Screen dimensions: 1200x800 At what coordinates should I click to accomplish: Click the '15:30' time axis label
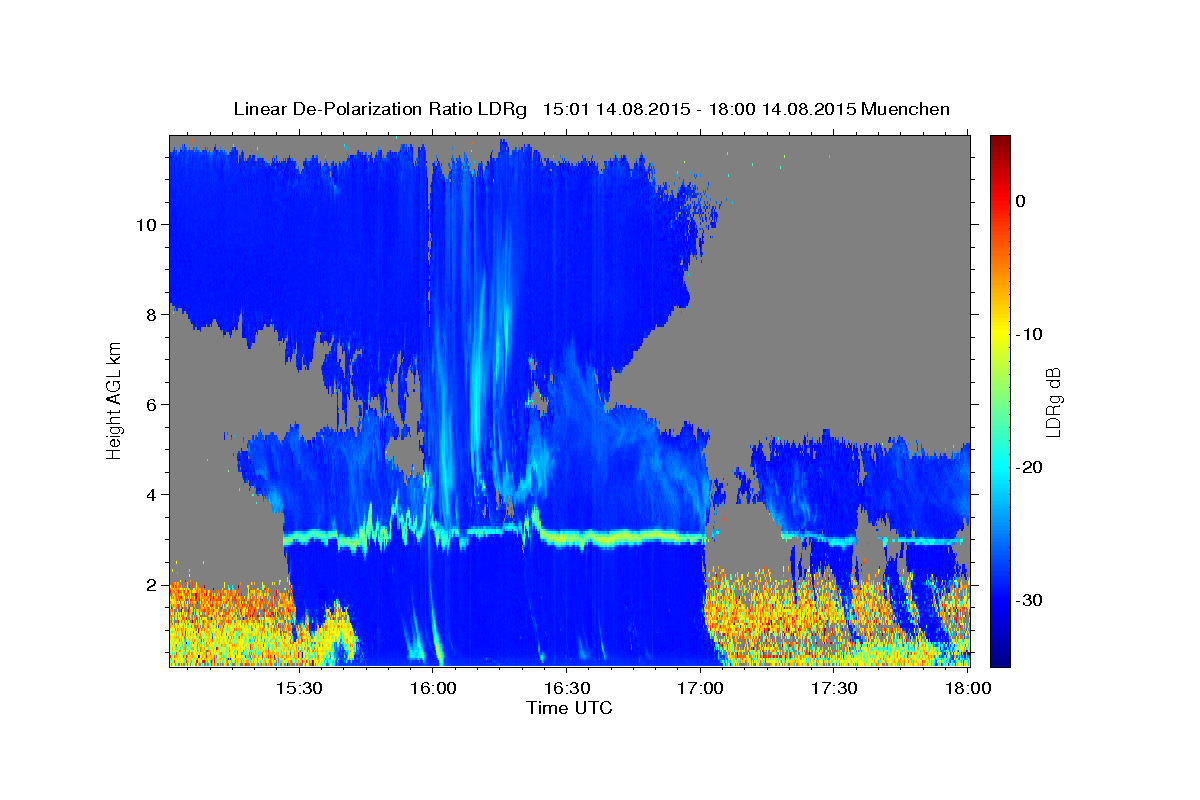pyautogui.click(x=299, y=689)
